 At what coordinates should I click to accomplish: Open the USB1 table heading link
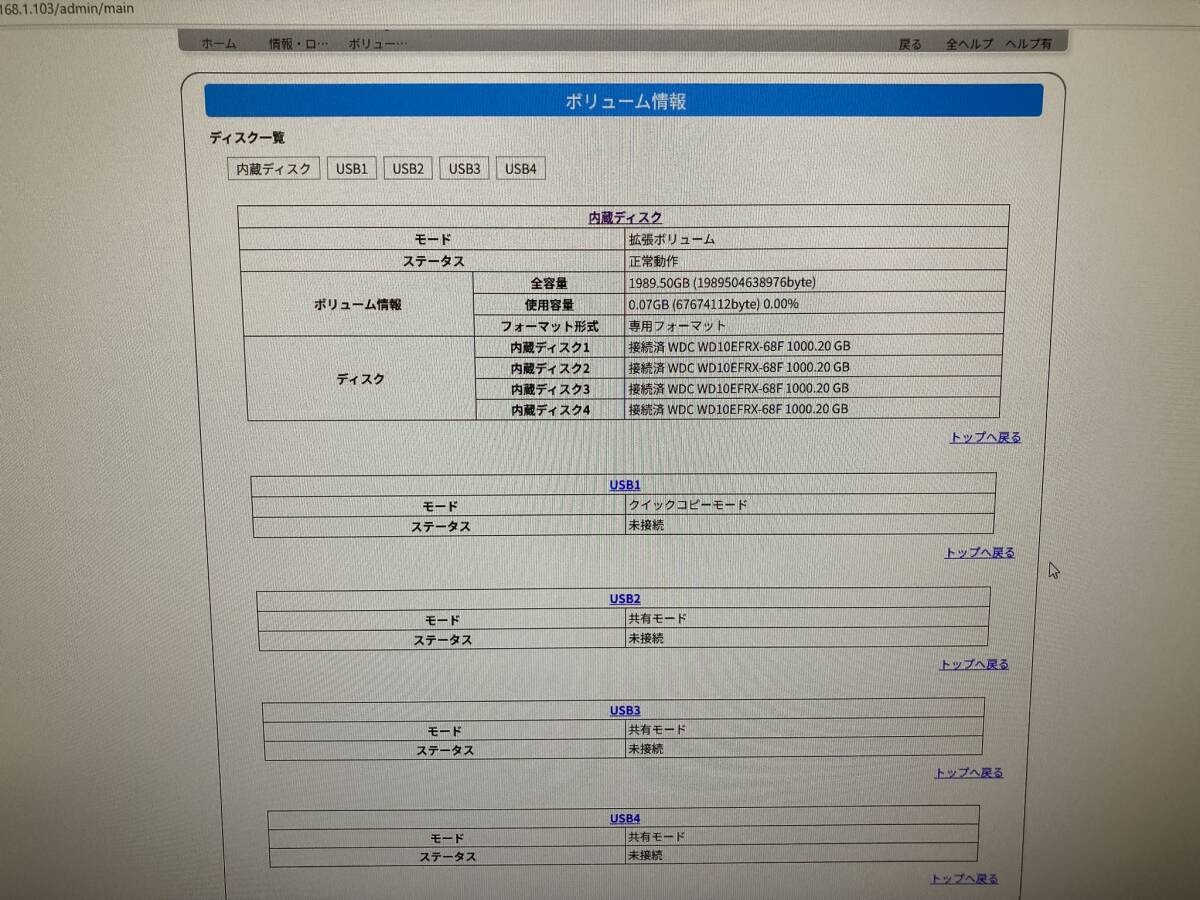pyautogui.click(x=625, y=485)
